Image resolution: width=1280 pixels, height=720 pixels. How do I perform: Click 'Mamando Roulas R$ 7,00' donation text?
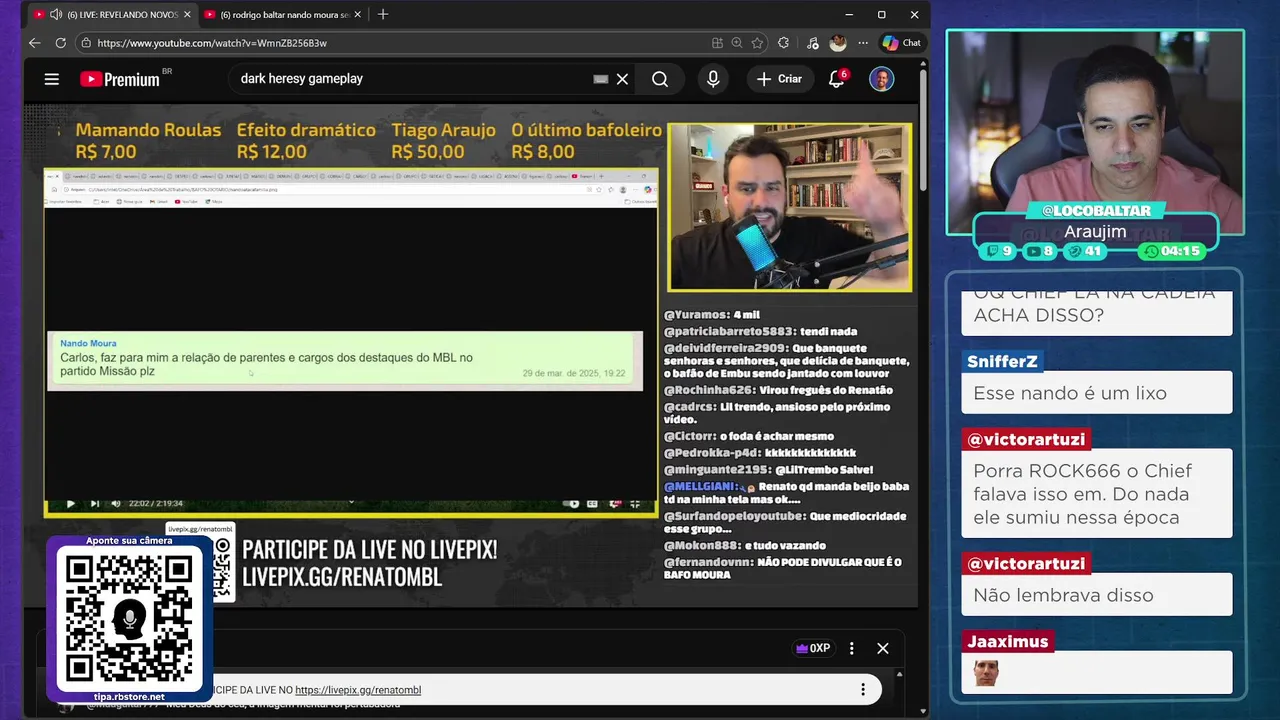point(148,141)
